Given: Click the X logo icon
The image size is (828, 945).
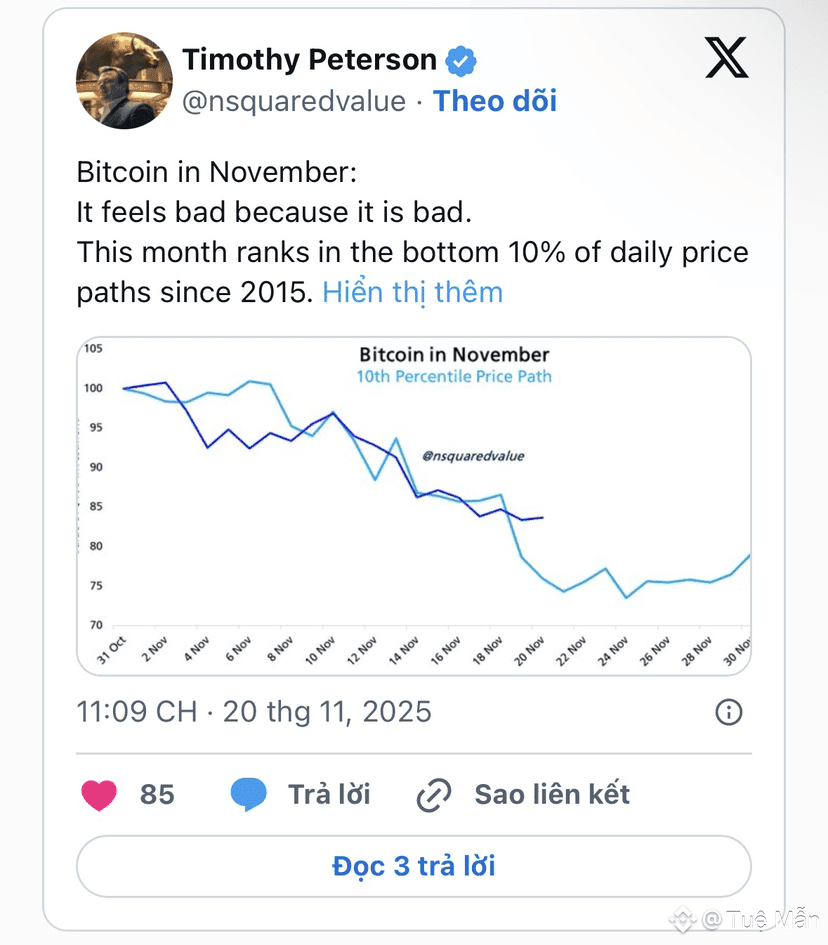Looking at the screenshot, I should pyautogui.click(x=726, y=58).
